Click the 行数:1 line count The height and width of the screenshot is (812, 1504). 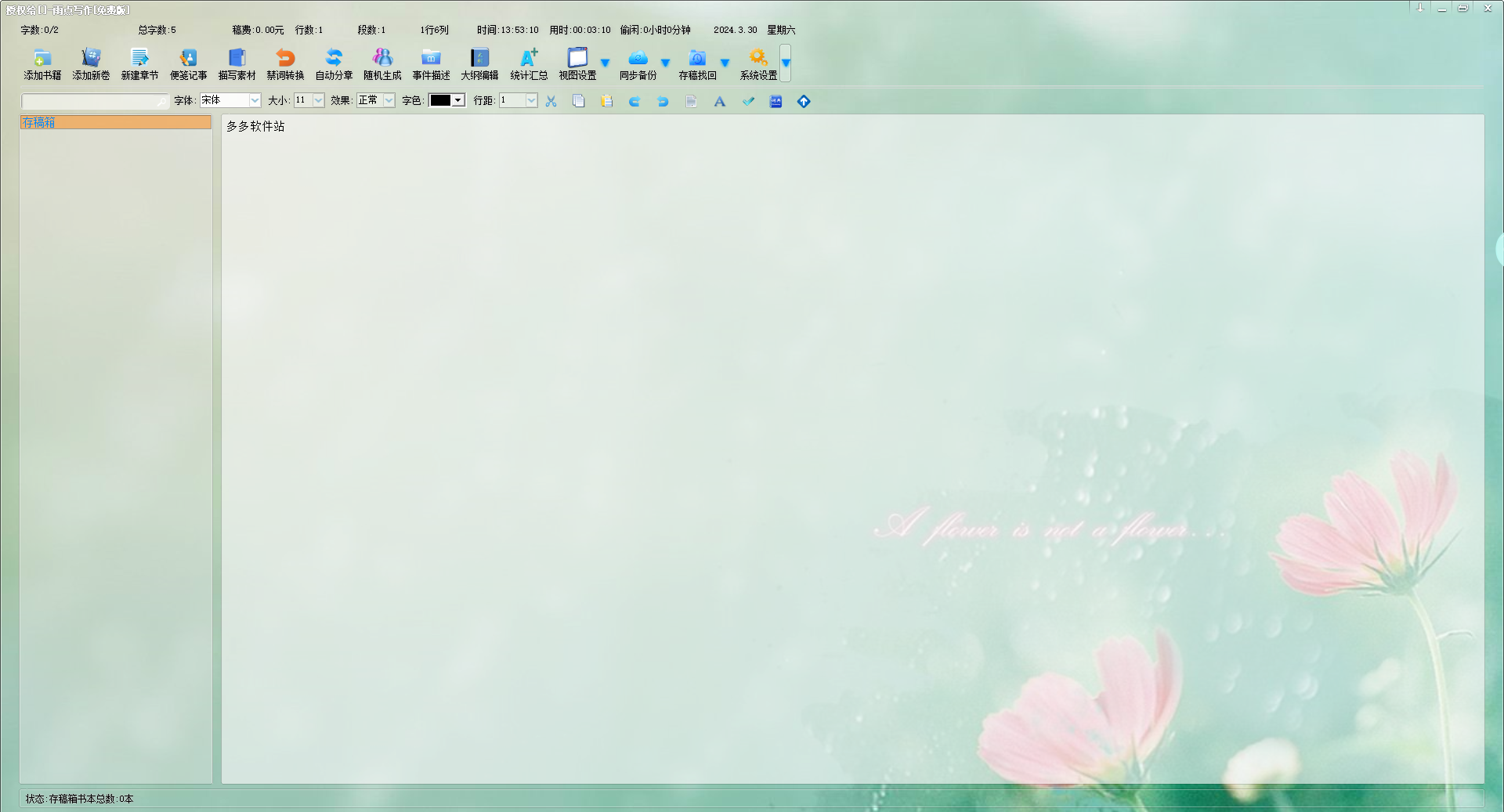pos(309,30)
